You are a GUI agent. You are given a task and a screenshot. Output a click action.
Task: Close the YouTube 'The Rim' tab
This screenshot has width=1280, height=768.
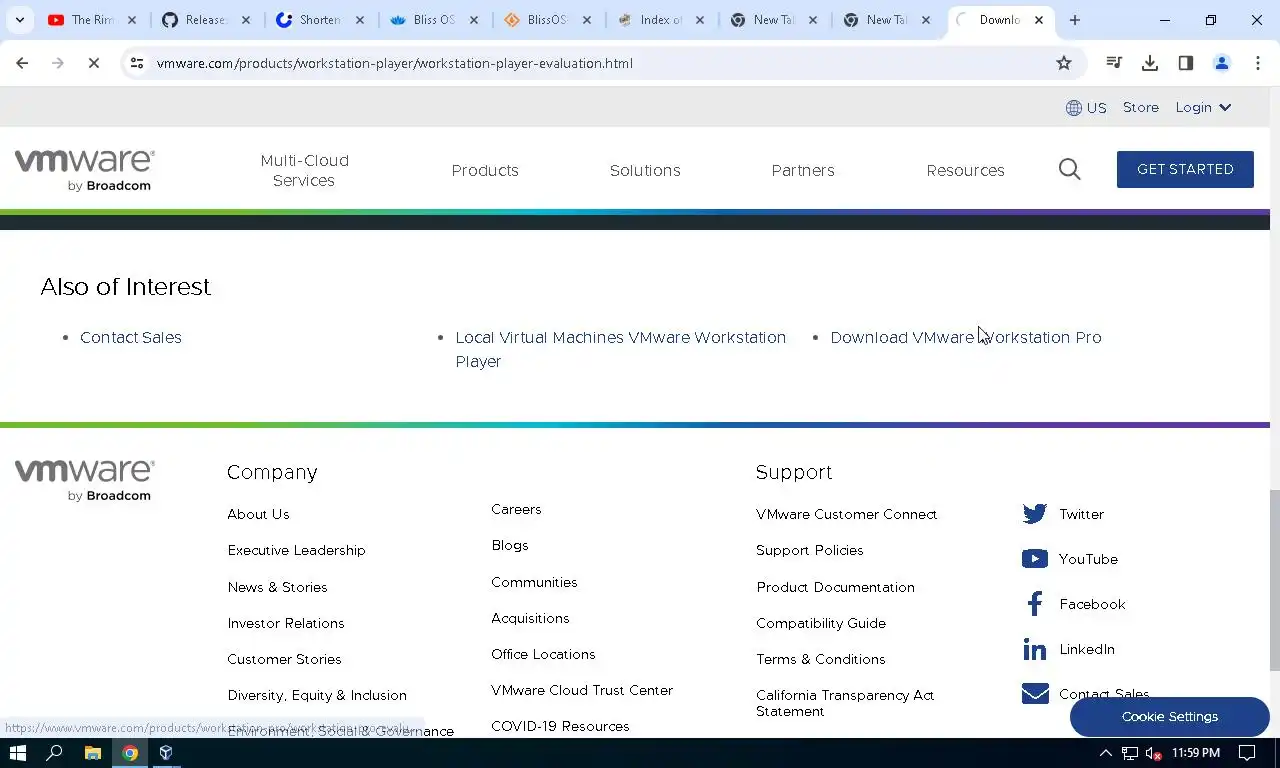(131, 20)
